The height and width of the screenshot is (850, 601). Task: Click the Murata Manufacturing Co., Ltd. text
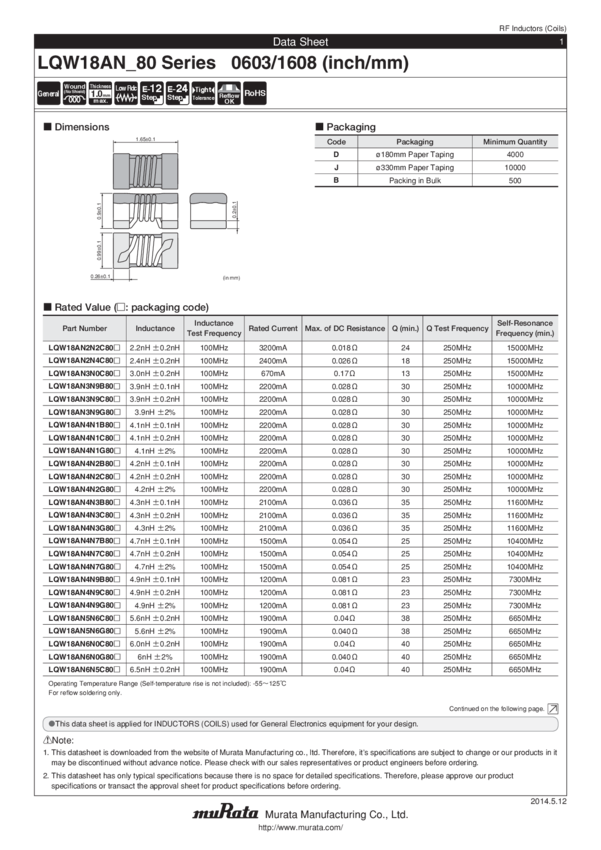336,814
